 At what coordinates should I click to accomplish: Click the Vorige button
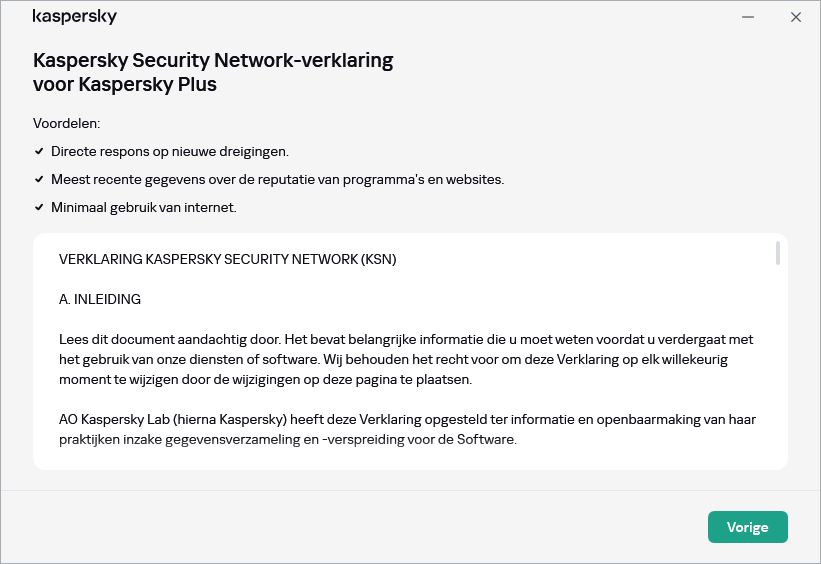(747, 527)
